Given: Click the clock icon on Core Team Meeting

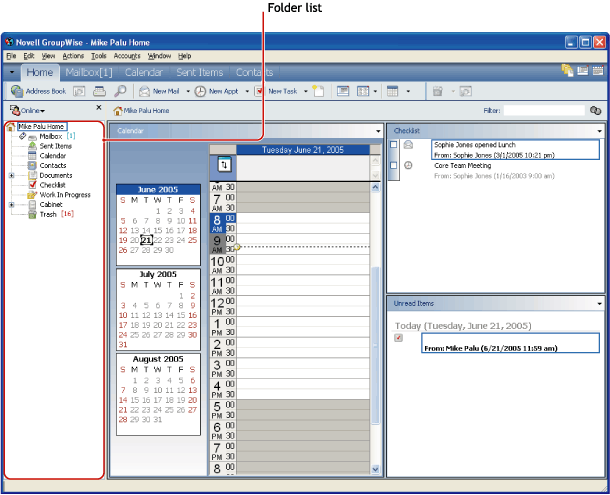Looking at the screenshot, I should tap(408, 165).
